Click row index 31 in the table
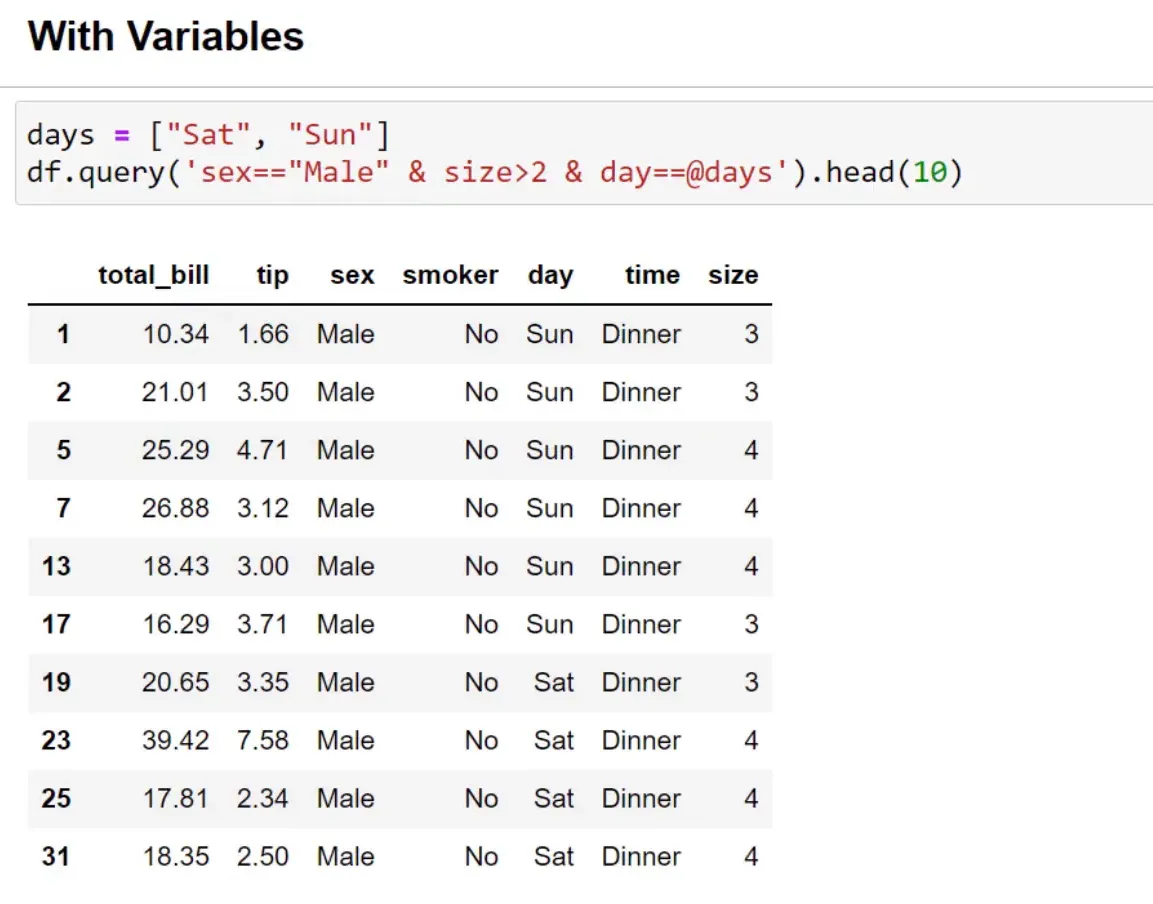This screenshot has width=1153, height=904. point(56,856)
